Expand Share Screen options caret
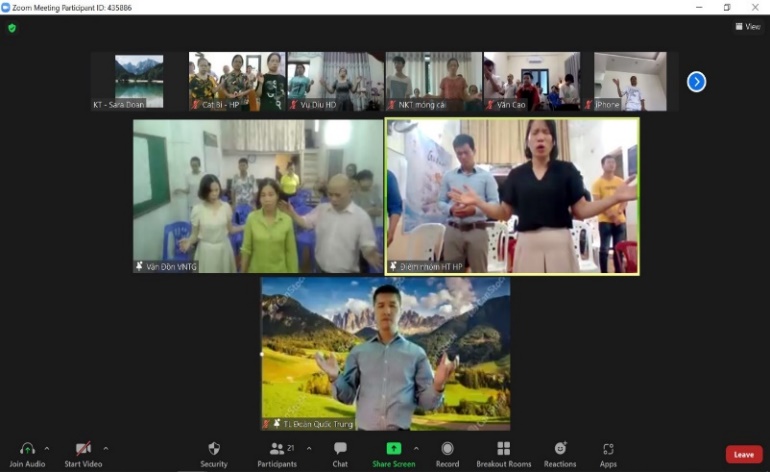This screenshot has width=770, height=472. tap(416, 448)
